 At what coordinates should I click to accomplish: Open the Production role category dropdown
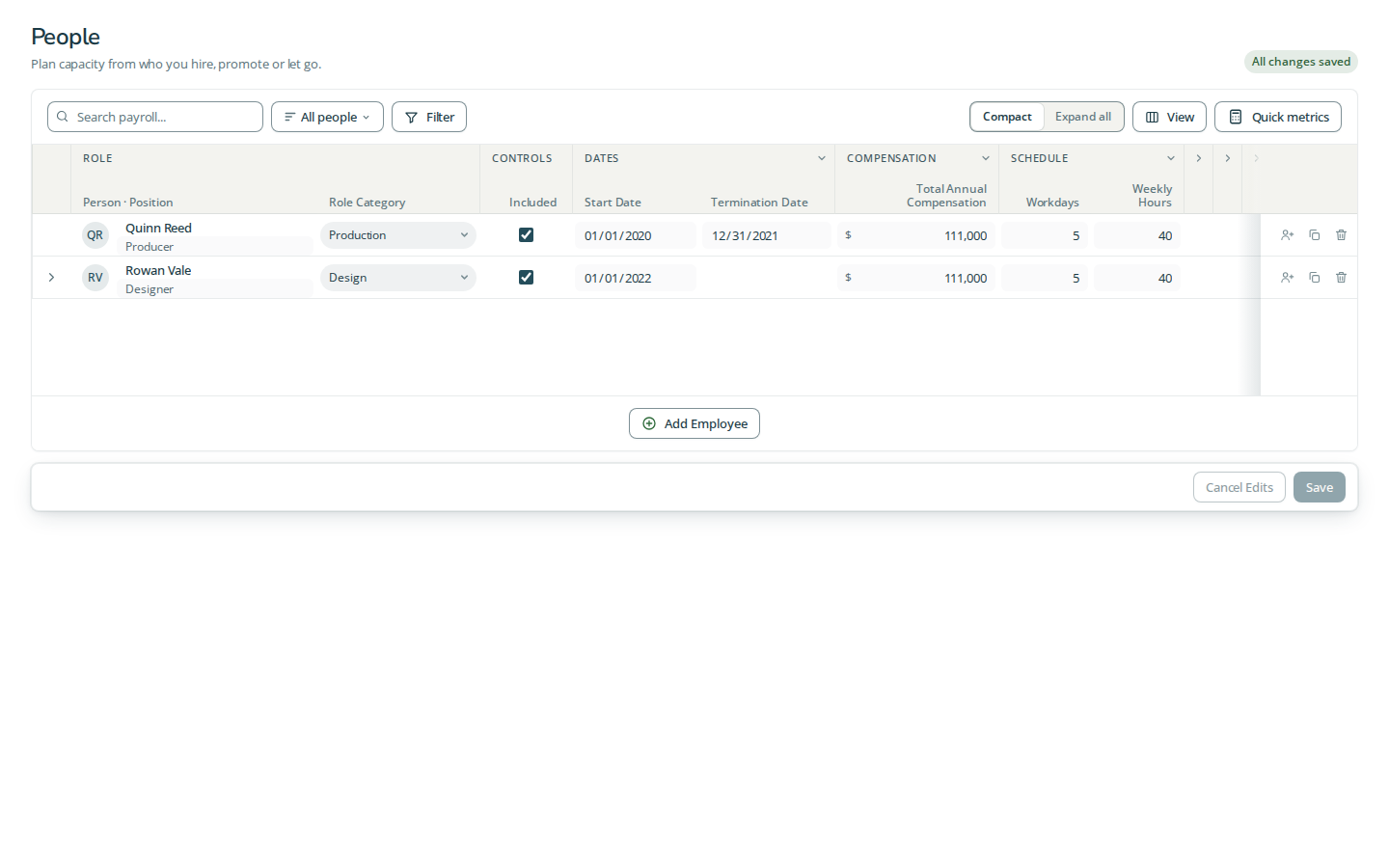[397, 235]
